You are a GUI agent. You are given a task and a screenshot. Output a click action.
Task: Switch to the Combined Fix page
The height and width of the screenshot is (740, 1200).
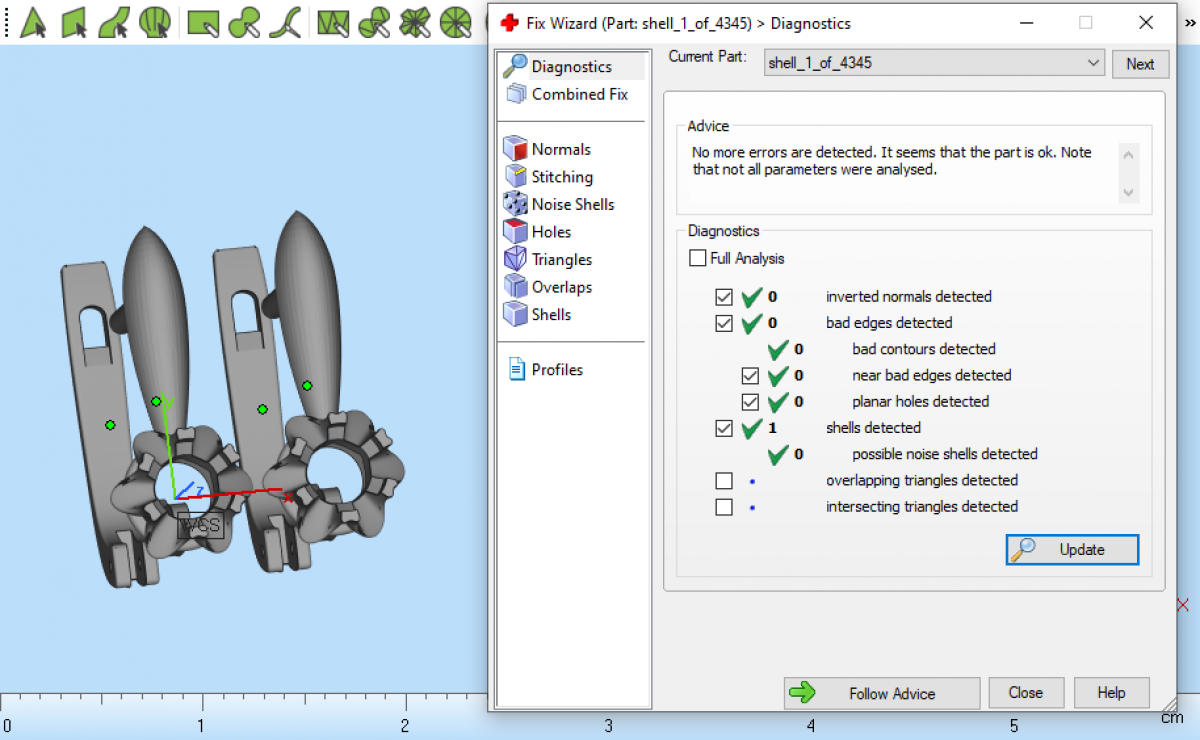click(579, 94)
